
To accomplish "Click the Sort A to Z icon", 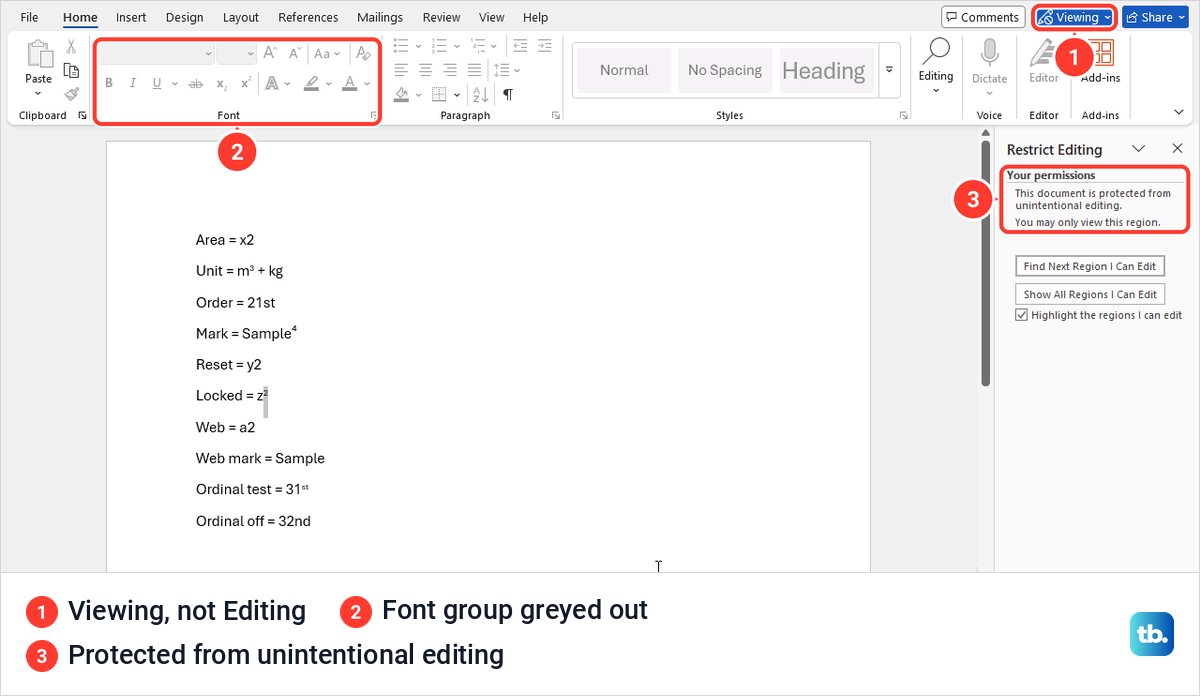I will (x=481, y=94).
